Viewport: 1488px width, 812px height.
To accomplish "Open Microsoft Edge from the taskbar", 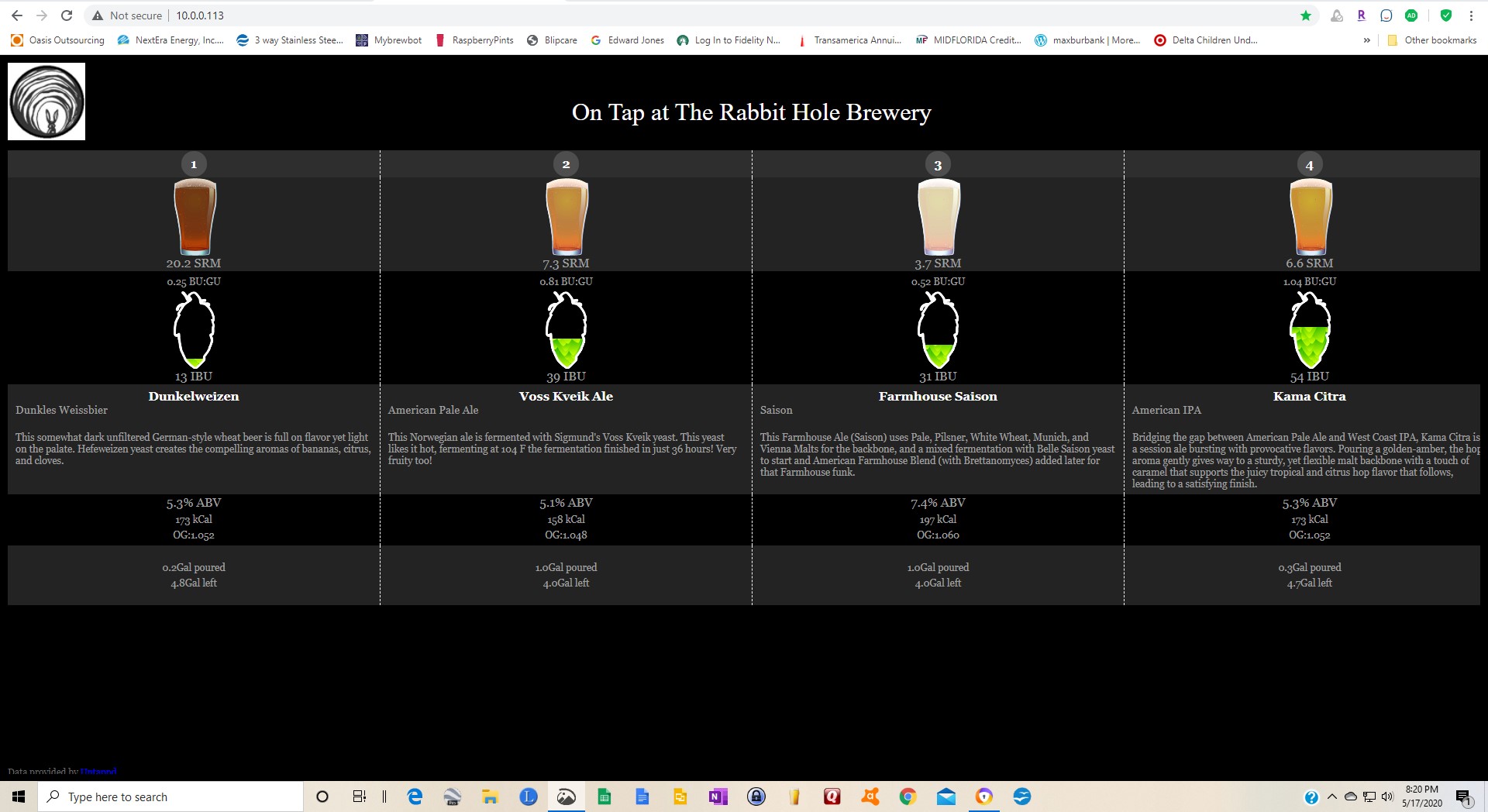I will pyautogui.click(x=415, y=797).
